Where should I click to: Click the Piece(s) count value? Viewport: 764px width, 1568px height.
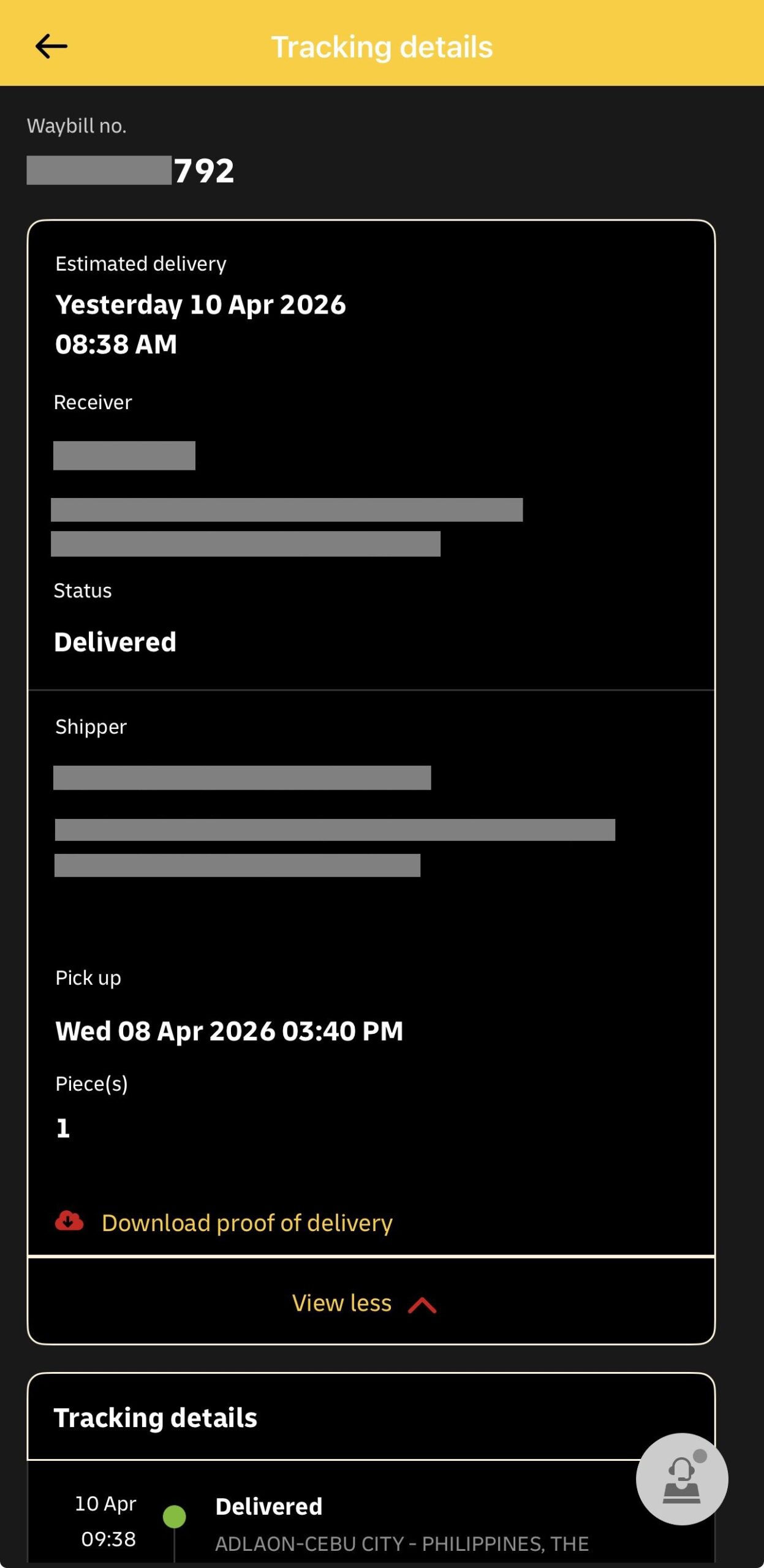(62, 1128)
